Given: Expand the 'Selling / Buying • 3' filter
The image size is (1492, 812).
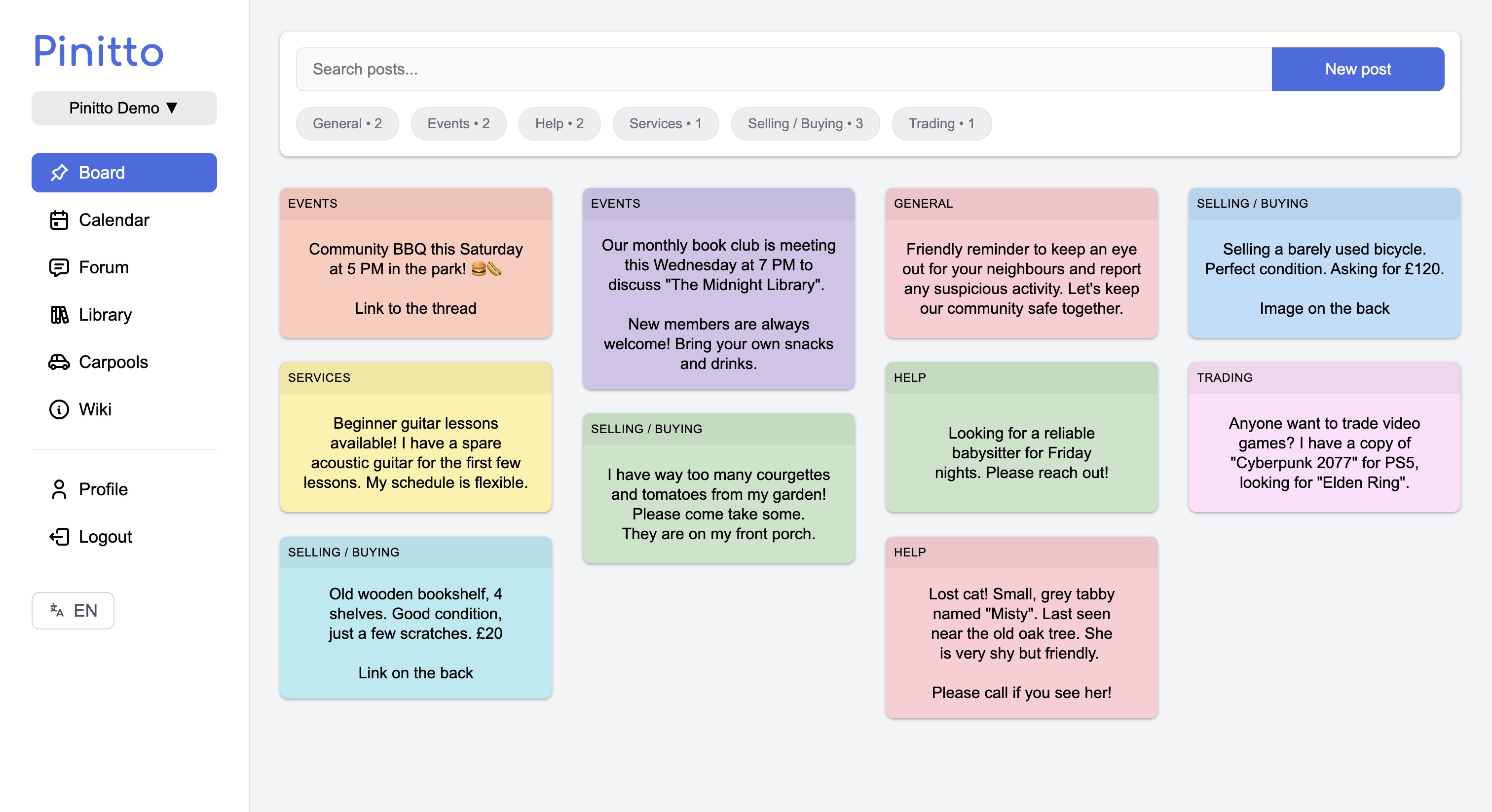Looking at the screenshot, I should (806, 123).
